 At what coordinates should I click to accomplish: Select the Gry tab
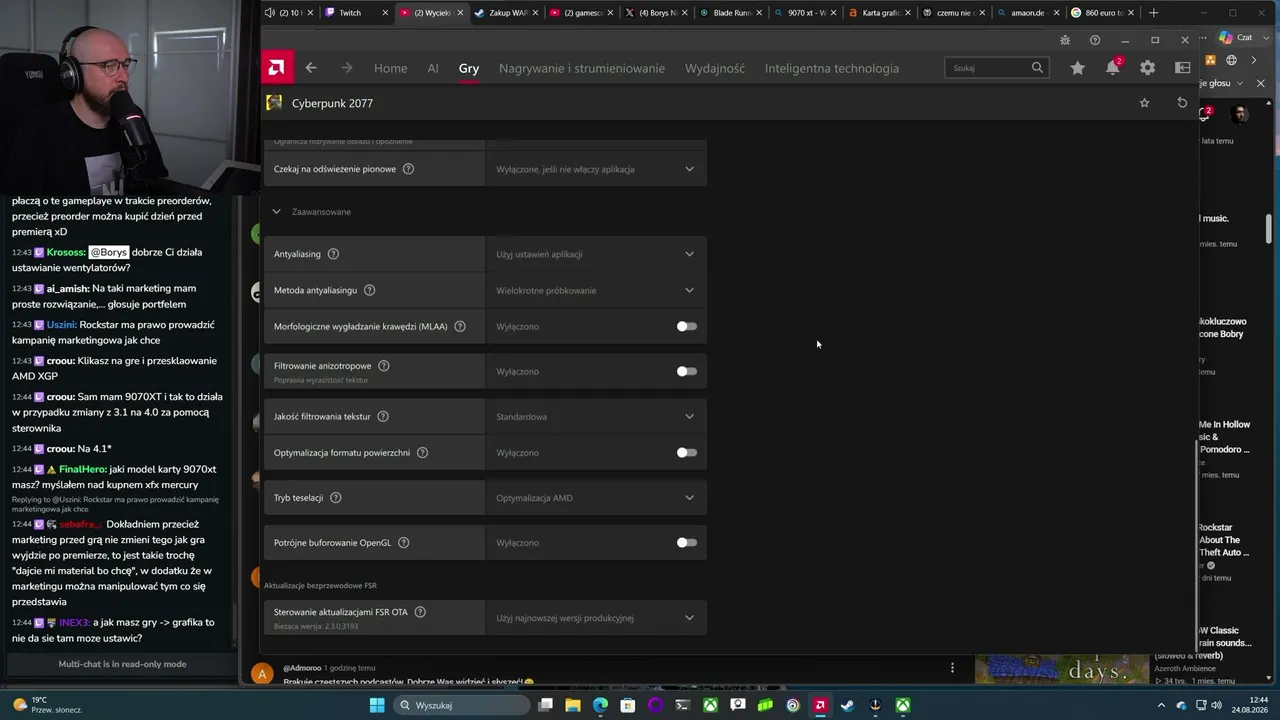[x=469, y=68]
